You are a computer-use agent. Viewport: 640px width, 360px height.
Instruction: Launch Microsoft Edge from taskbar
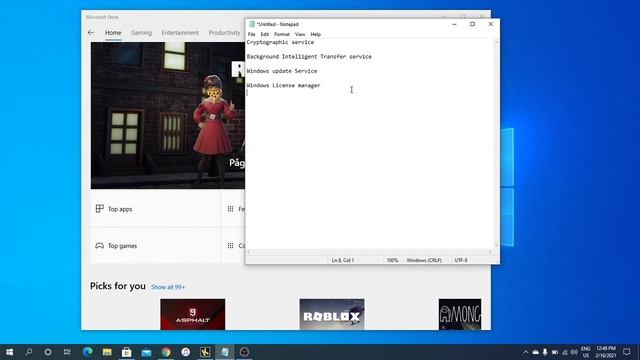coord(87,352)
